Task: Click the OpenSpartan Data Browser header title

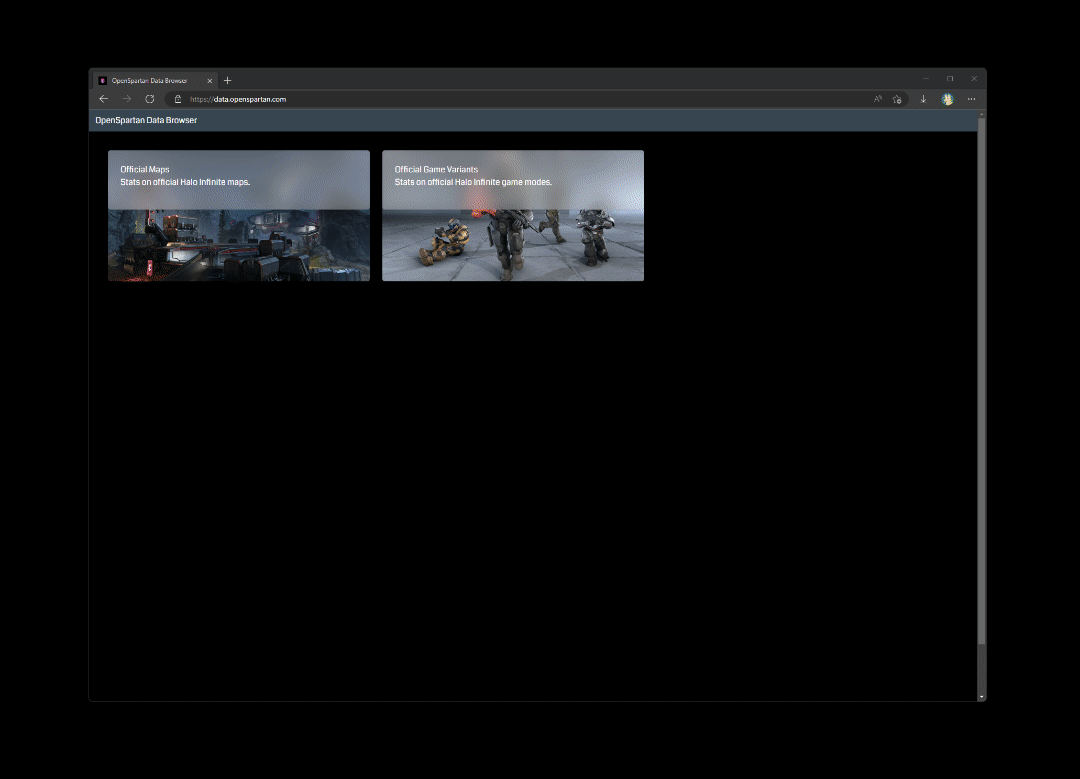Action: 146,120
